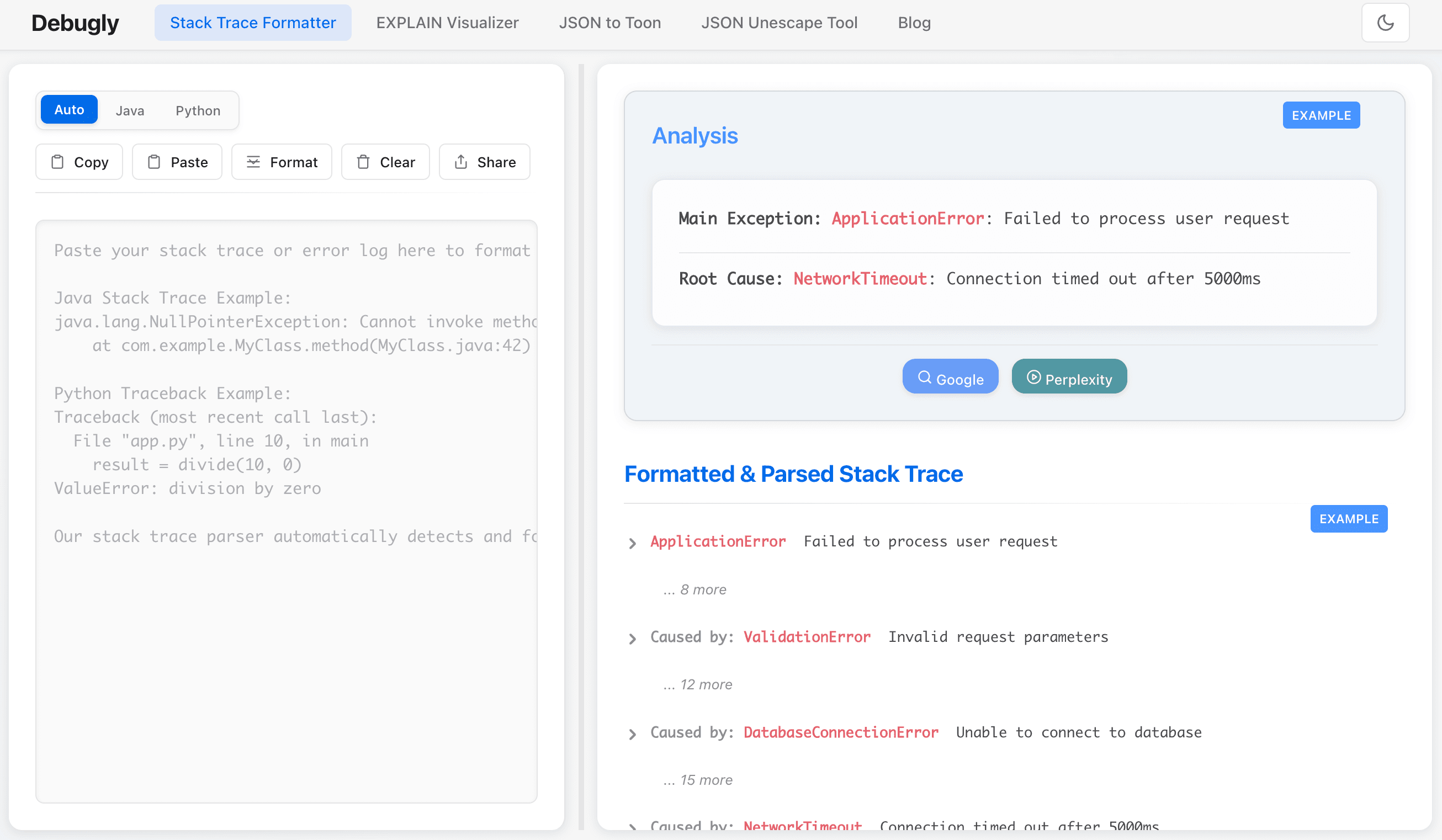This screenshot has height=840, width=1442.
Task: Select the Auto language detection option
Action: coord(68,109)
